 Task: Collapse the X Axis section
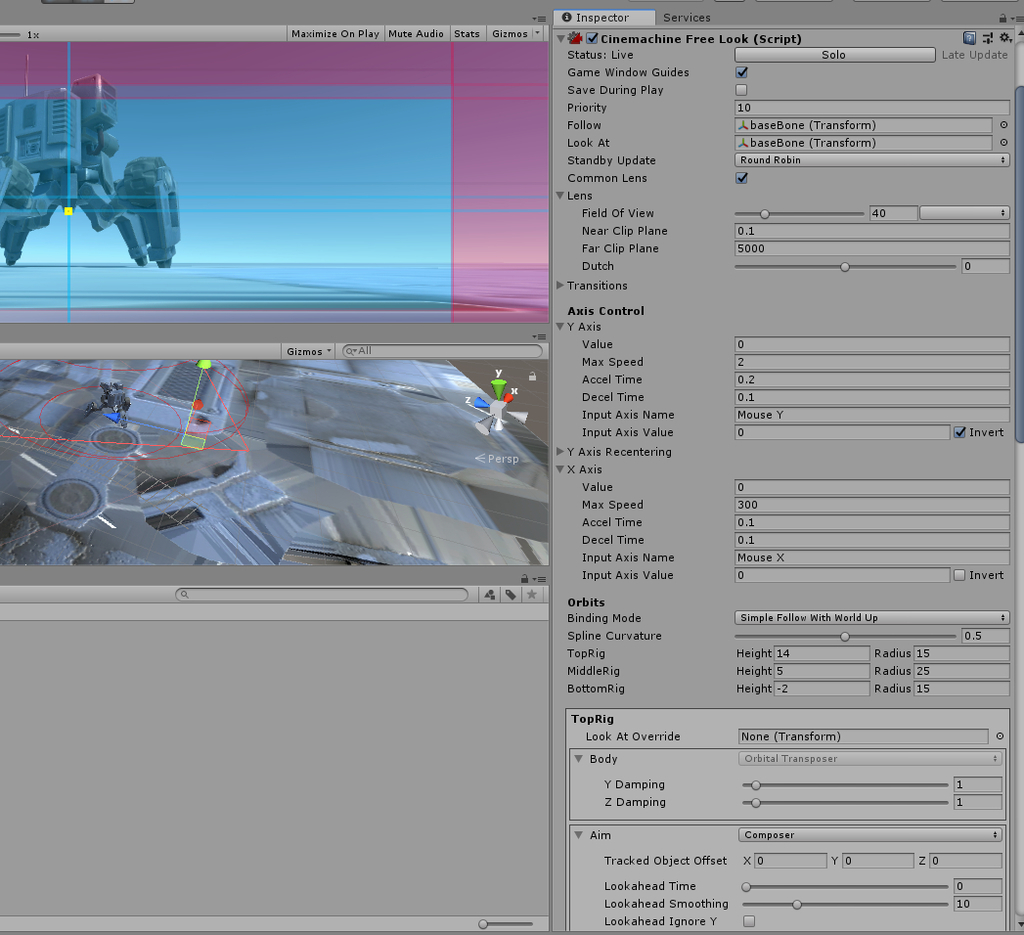point(560,469)
